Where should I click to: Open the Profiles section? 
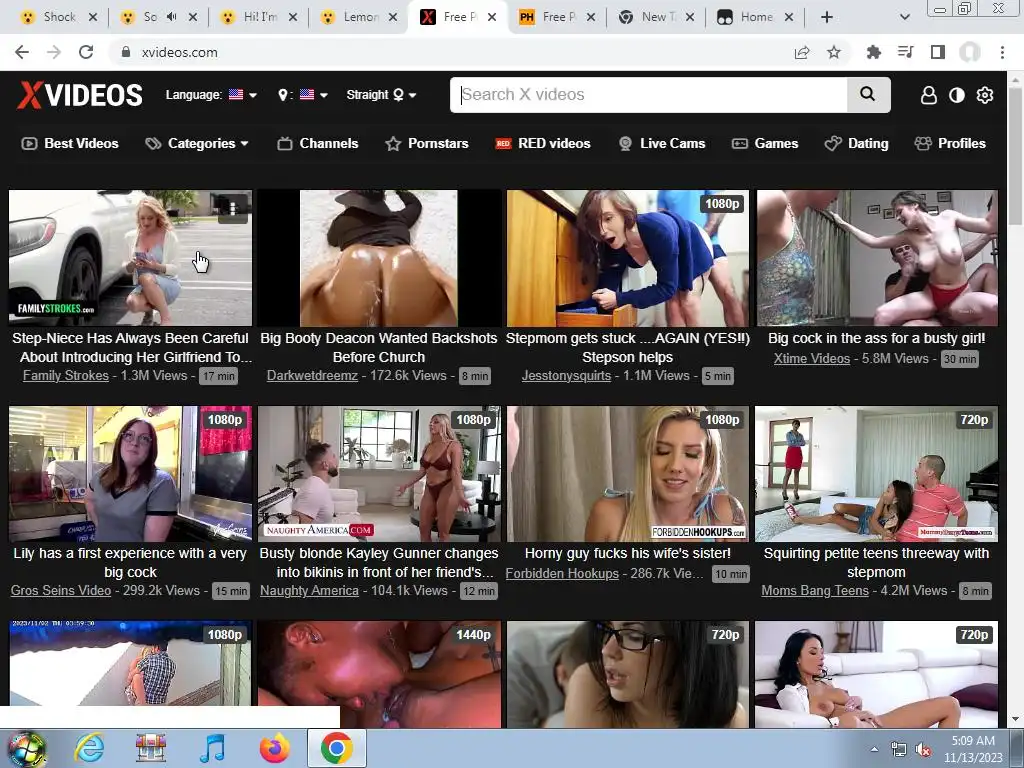point(950,144)
